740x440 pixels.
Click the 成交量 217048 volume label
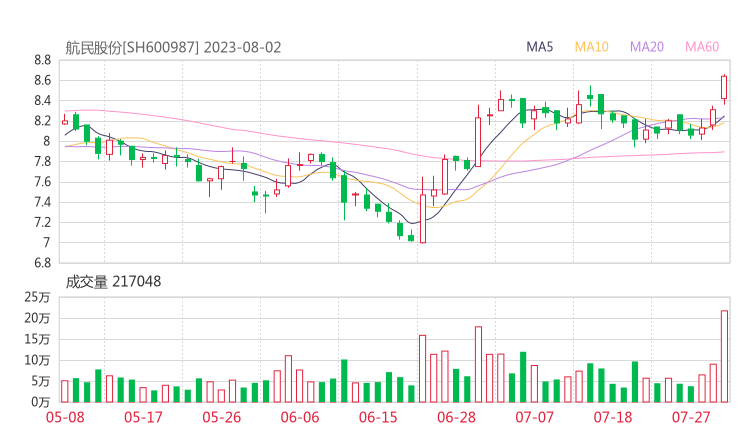click(113, 282)
